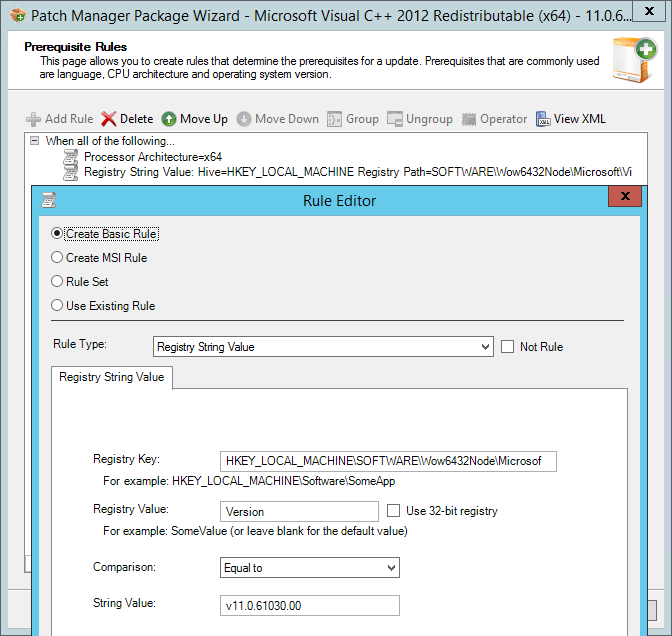Click the Add Rule plus icon
Image resolution: width=672 pixels, height=636 pixels.
tap(33, 119)
